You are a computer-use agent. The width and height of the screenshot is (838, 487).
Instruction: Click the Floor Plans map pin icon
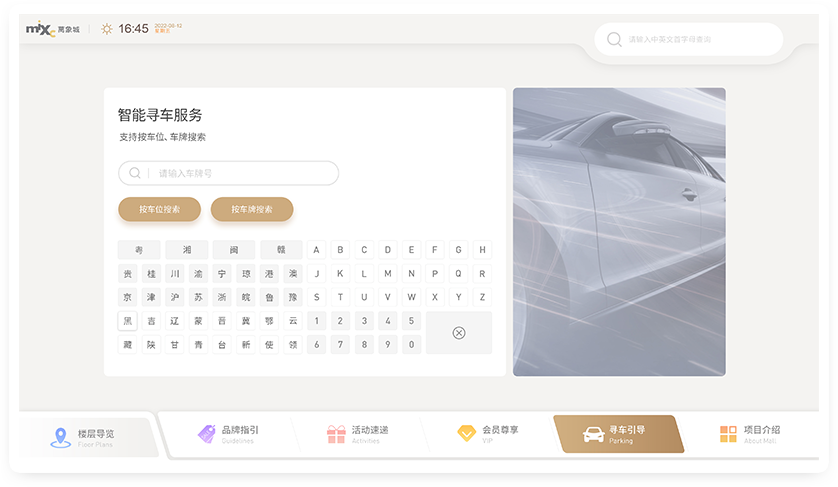coord(60,437)
